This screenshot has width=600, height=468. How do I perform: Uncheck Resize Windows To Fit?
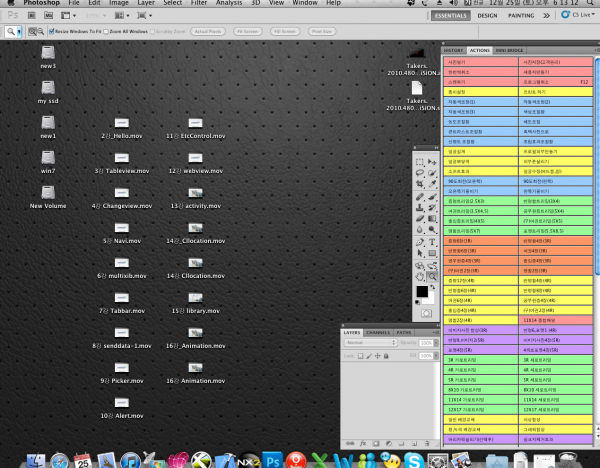[x=51, y=31]
